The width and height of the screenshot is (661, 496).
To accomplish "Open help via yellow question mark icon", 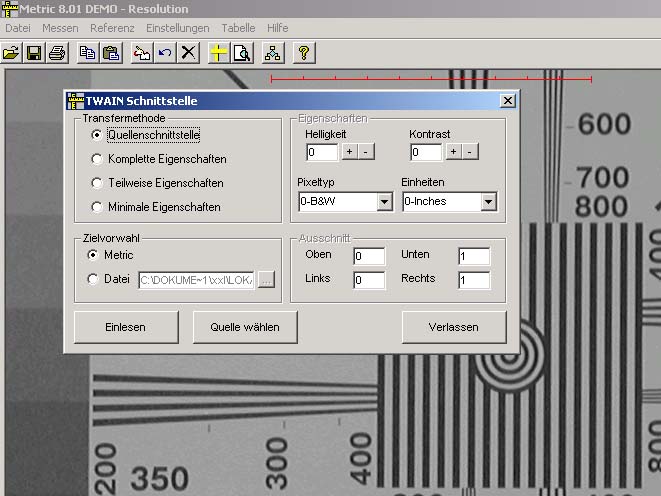I will click(304, 53).
